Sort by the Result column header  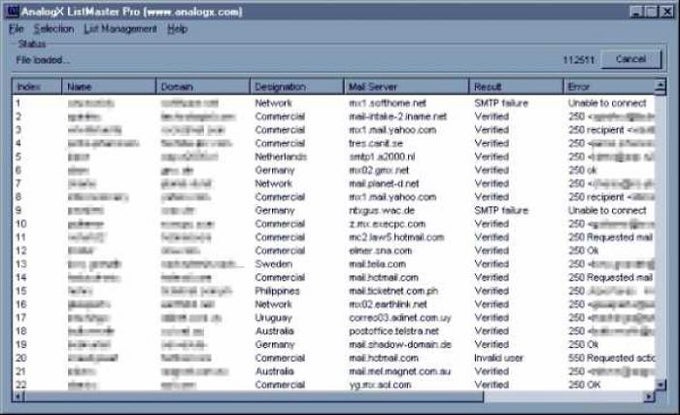point(516,87)
